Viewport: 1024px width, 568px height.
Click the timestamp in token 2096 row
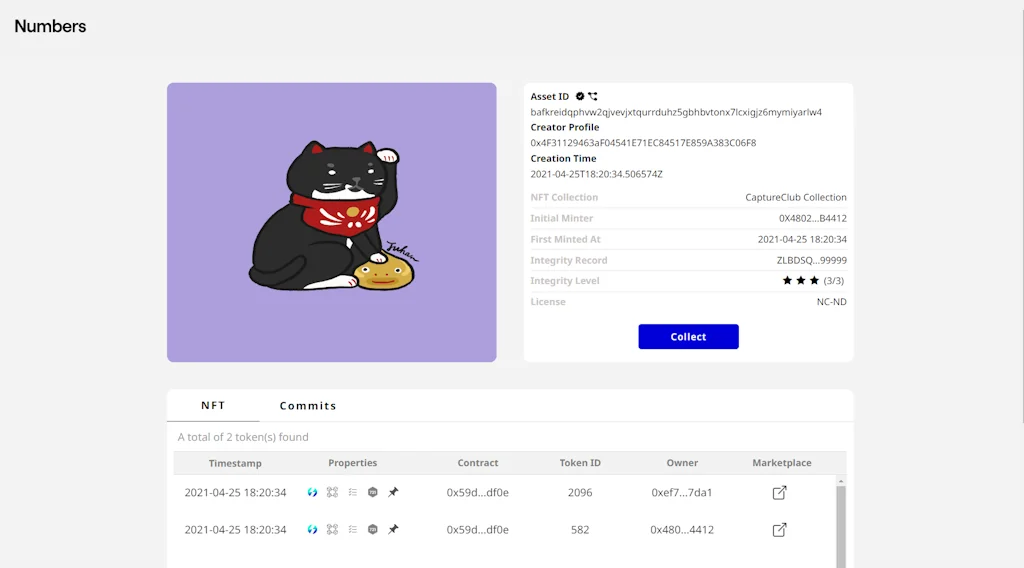(235, 492)
